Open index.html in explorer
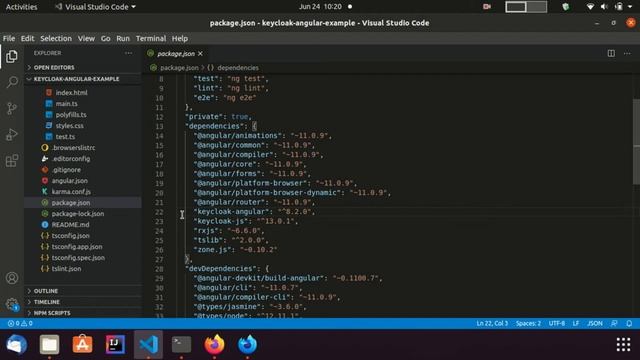Image resolution: width=640 pixels, height=360 pixels. pos(71,93)
